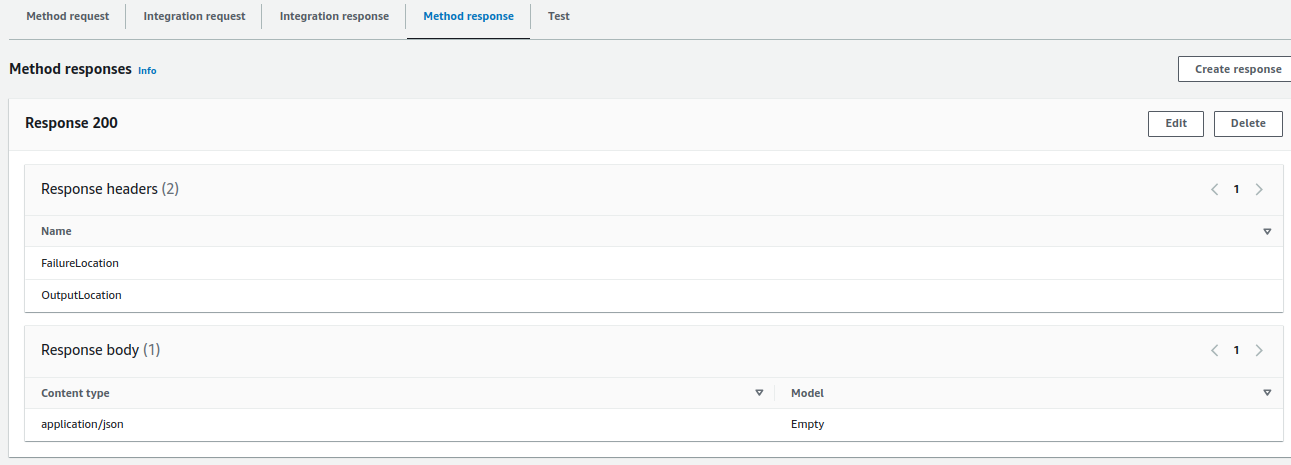Previous page arrow in Response headers
Screen dimensions: 1291x465
(x=1214, y=189)
